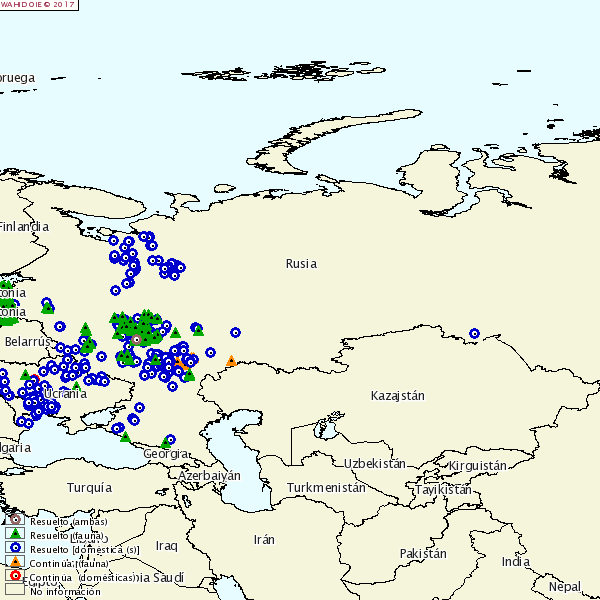Click the Finlandia country label
600x600 pixels.
pos(24,227)
